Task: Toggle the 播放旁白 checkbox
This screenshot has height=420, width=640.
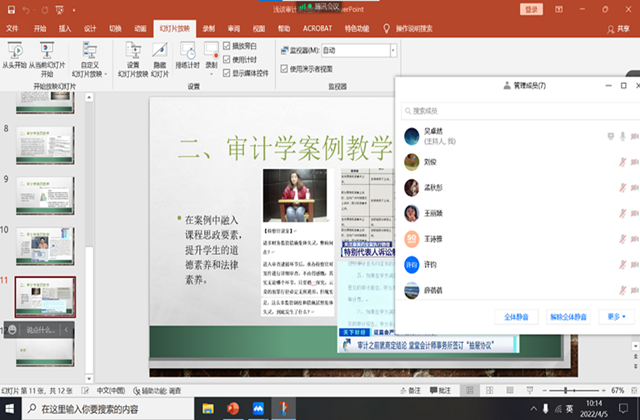Action: [x=227, y=46]
